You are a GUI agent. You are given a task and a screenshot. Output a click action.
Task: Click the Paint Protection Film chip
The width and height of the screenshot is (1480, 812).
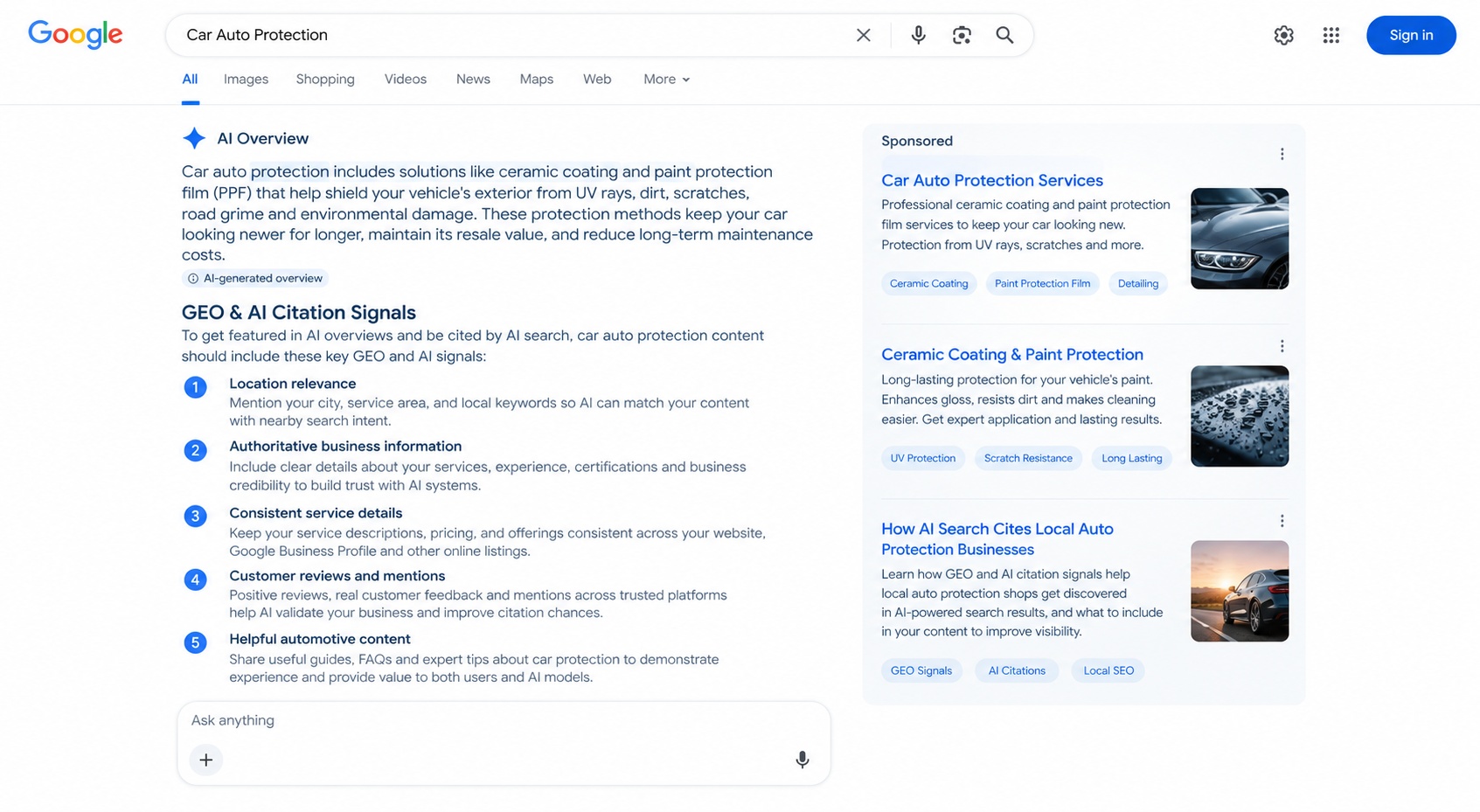click(x=1042, y=283)
